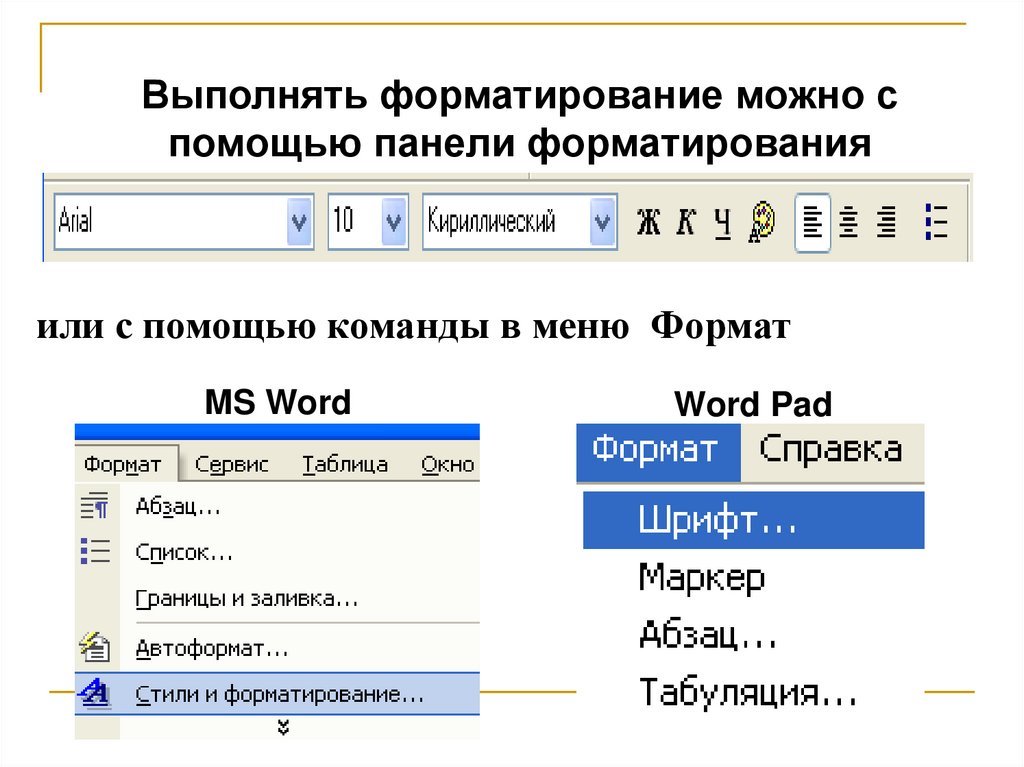This screenshot has width=1024, height=767.
Task: Expand the Кириллический script dropdown
Action: (602, 221)
